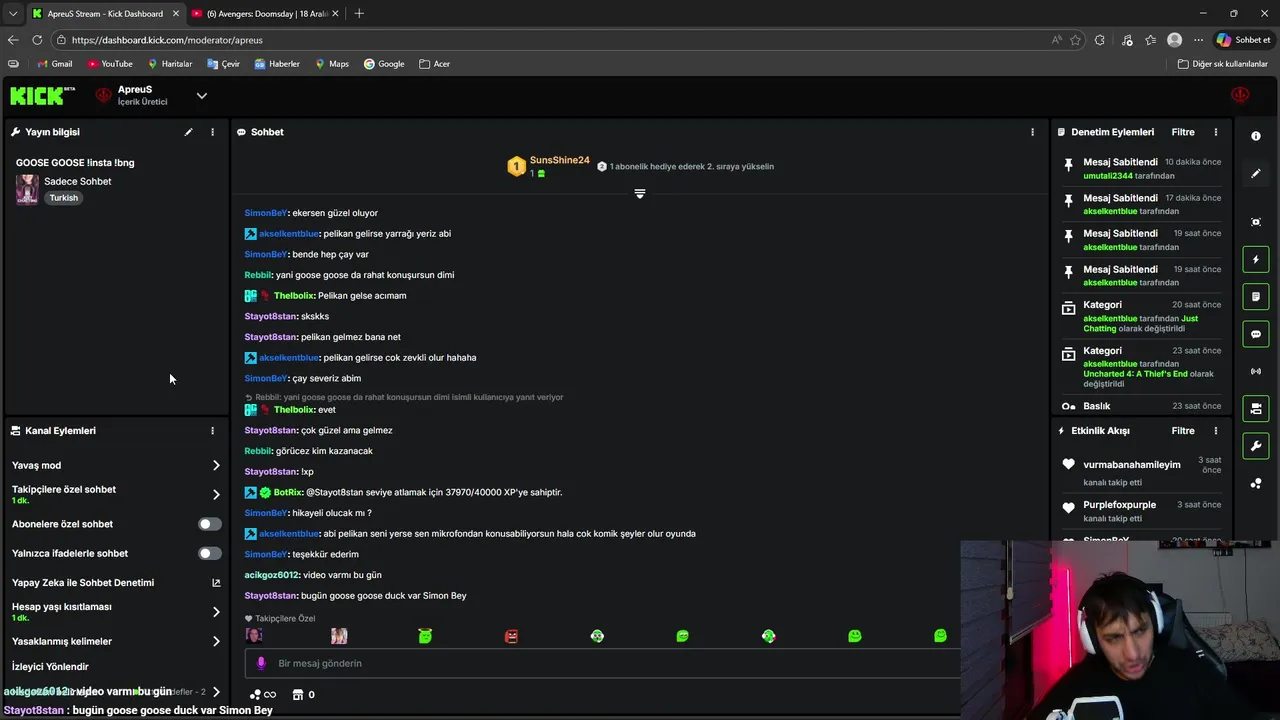
Task: Expand Takipçilere özel sohbet settings
Action: (x=216, y=494)
